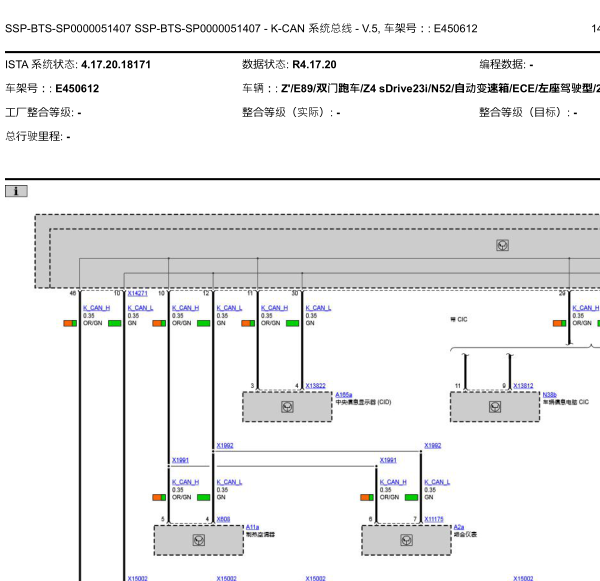Click the '总行驶里程' label
This screenshot has height=581, width=600.
coord(34,136)
